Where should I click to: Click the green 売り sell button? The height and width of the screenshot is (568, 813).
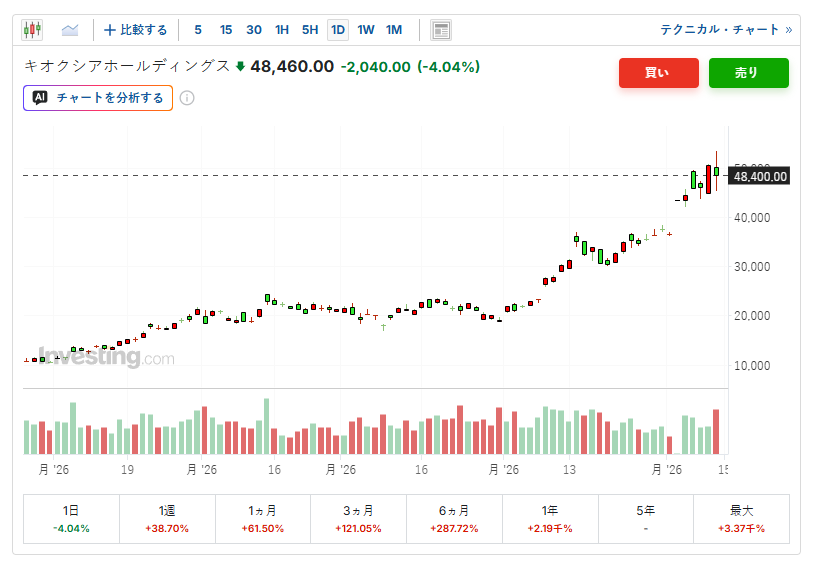(x=749, y=73)
